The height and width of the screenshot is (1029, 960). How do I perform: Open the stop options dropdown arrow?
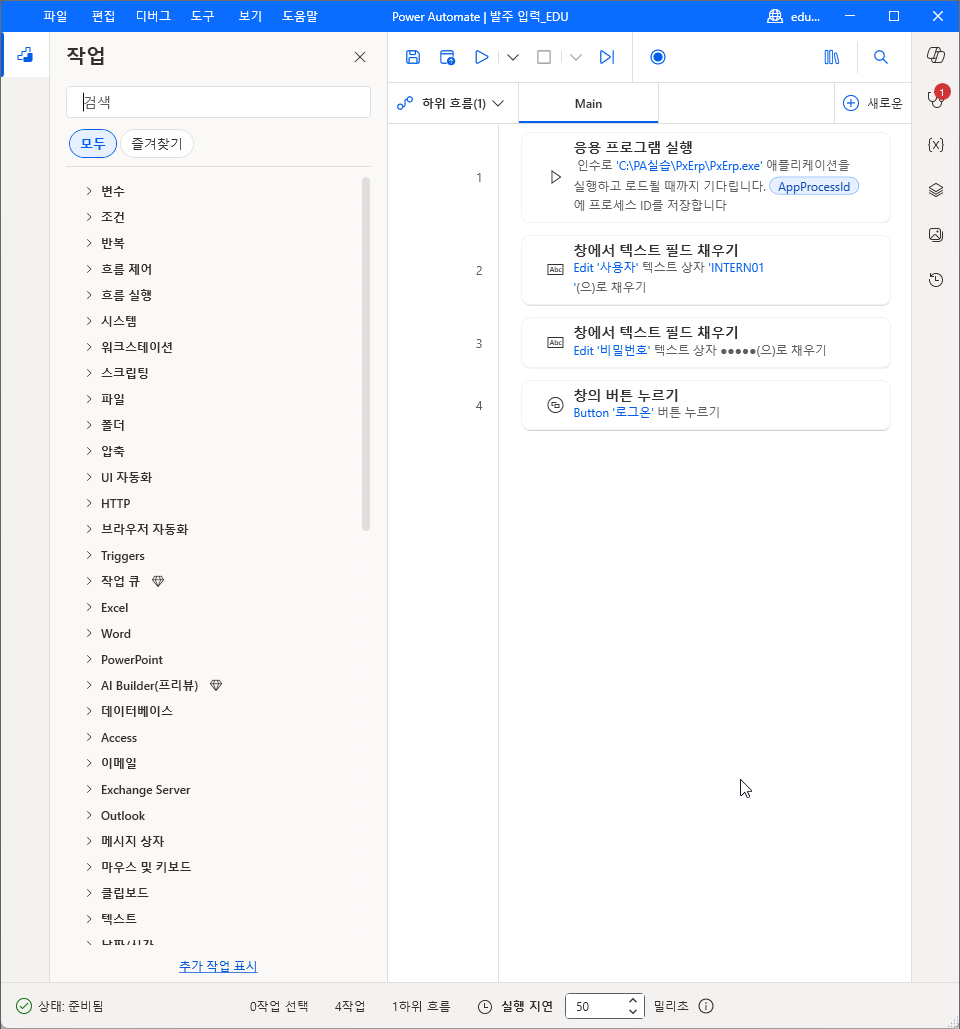click(576, 57)
